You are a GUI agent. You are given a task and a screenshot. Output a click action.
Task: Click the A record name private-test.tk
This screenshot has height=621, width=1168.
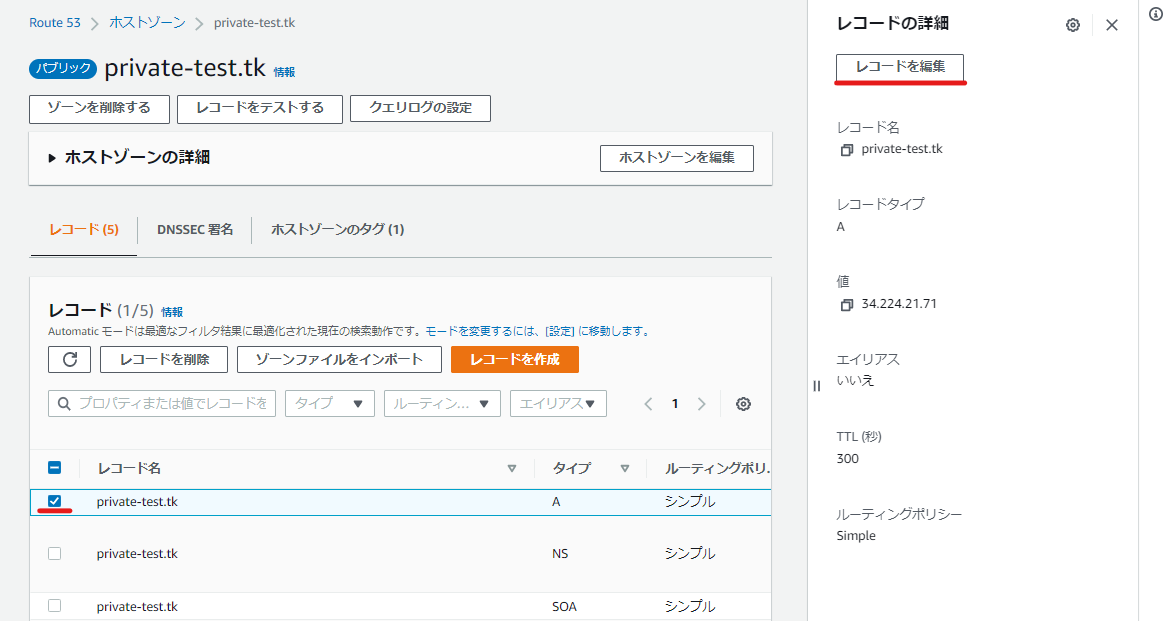tap(137, 502)
